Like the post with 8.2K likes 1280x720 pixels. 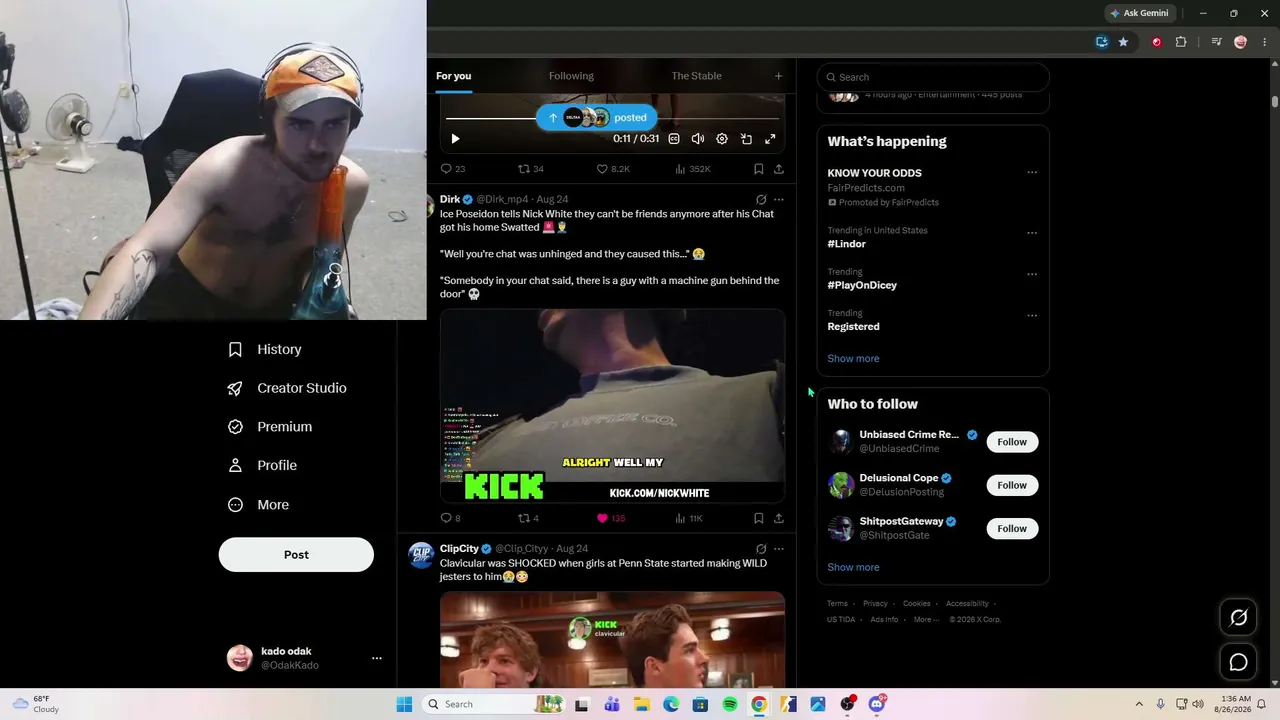(613, 169)
